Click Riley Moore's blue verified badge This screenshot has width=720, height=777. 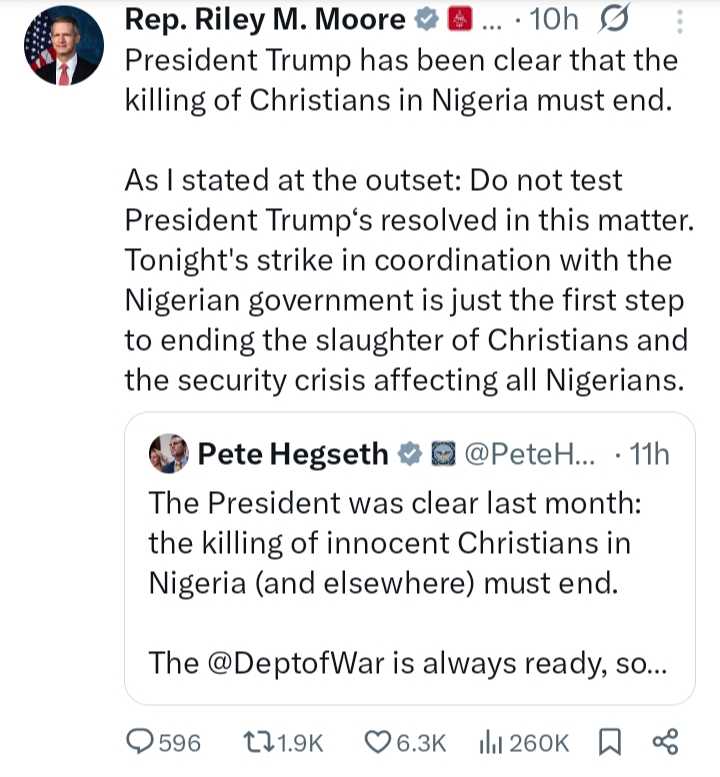(424, 20)
